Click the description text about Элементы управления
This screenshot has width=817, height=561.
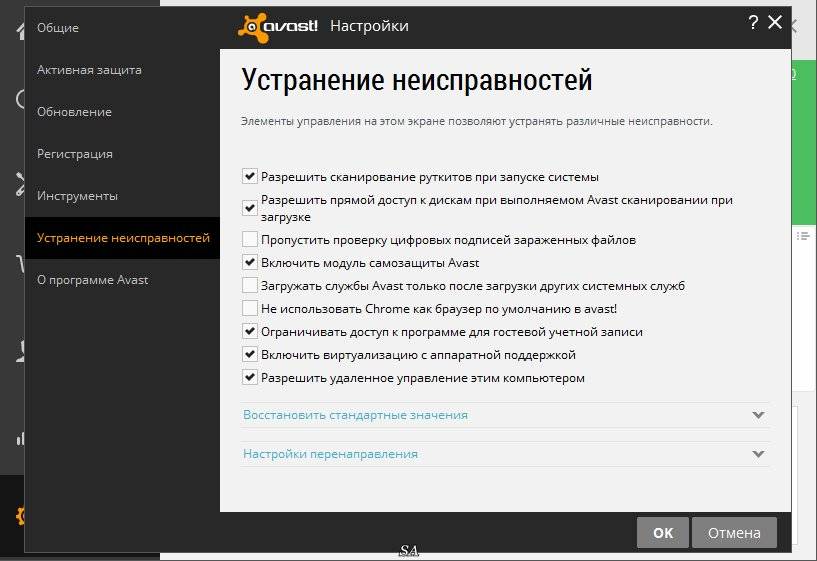click(476, 121)
